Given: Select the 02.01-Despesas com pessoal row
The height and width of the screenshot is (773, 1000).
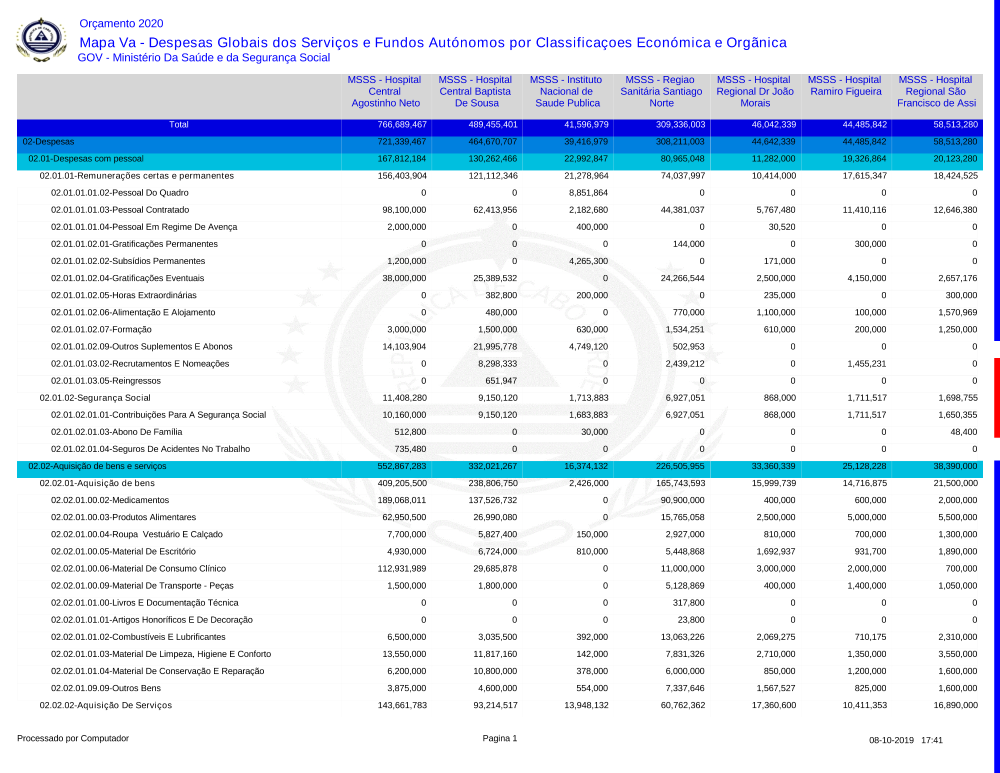Looking at the screenshot, I should click(x=86, y=159).
